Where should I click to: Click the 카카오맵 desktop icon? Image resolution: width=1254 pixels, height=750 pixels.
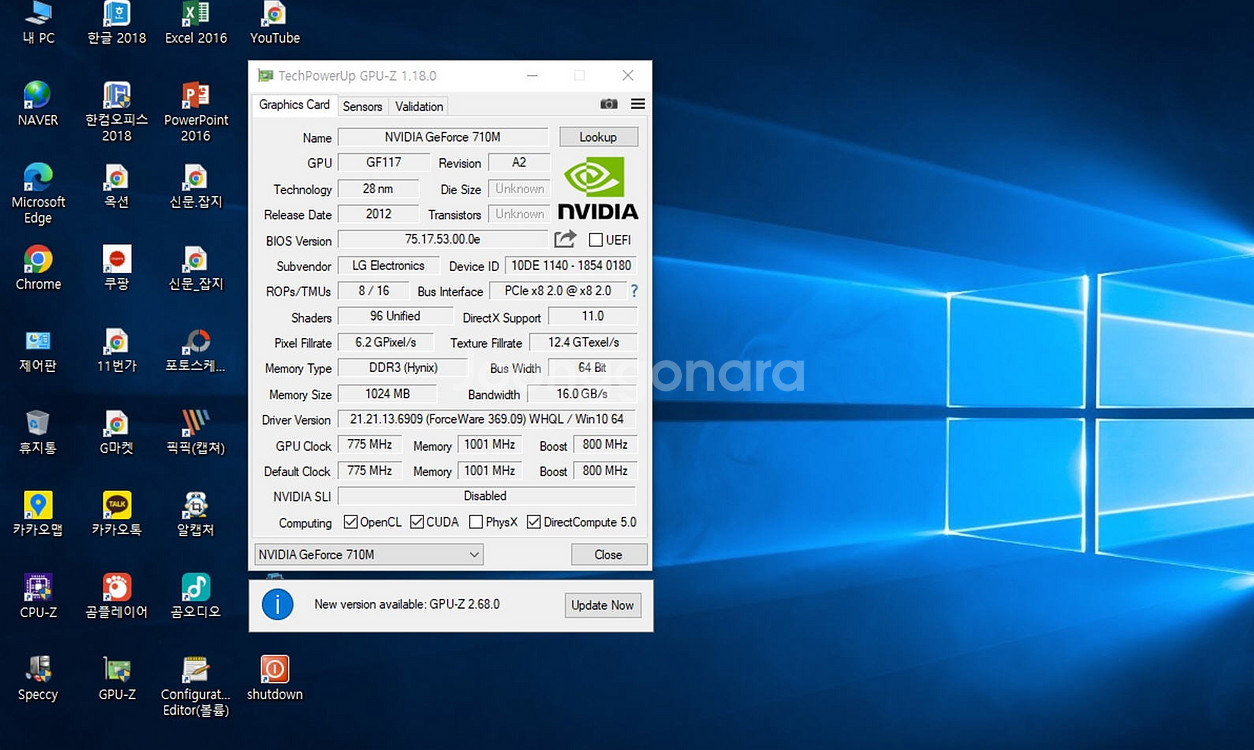click(x=38, y=514)
